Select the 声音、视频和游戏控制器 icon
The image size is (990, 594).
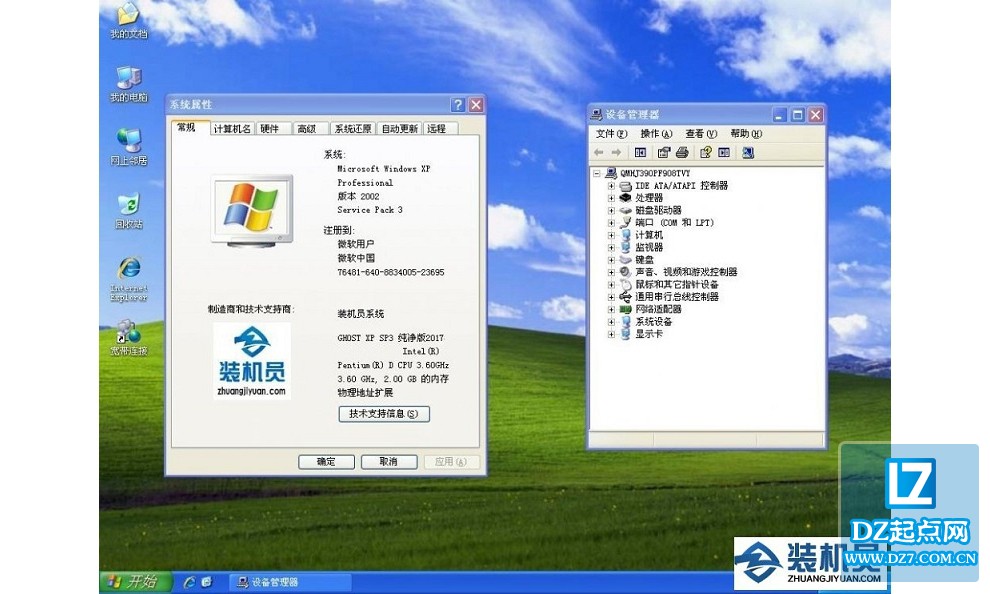click(626, 272)
